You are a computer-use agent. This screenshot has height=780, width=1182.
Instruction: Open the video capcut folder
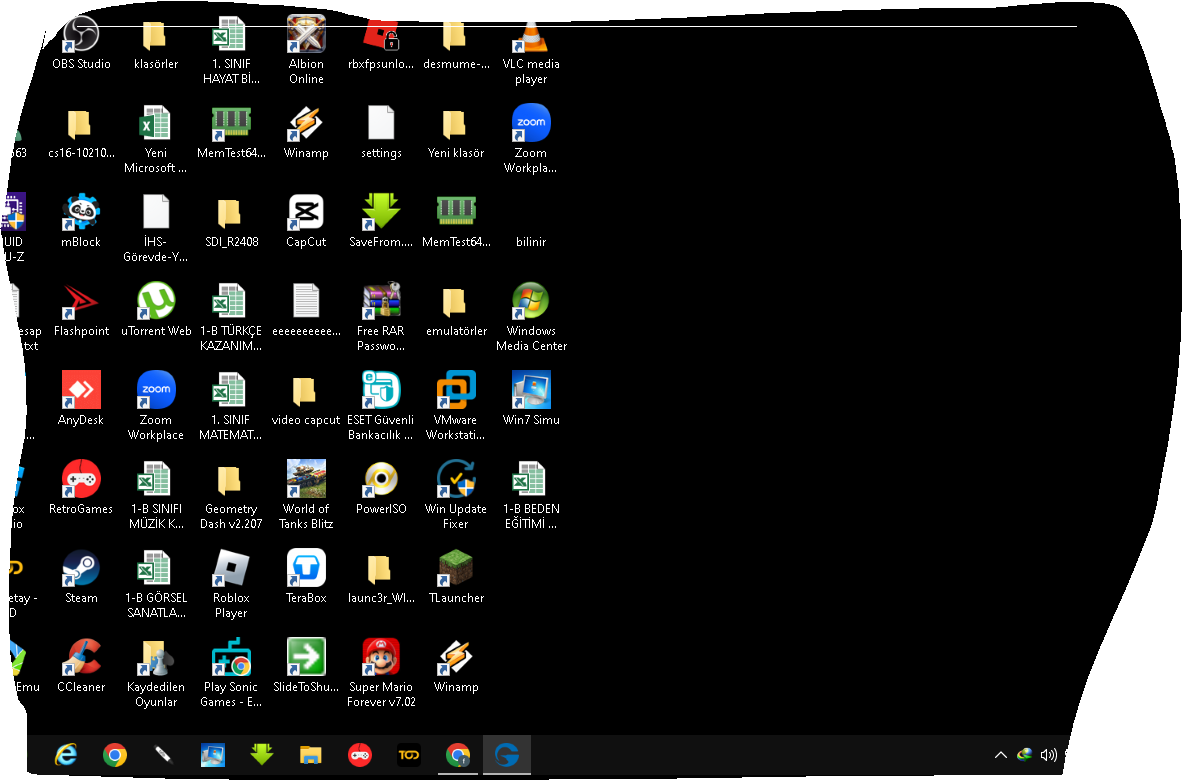tap(306, 399)
